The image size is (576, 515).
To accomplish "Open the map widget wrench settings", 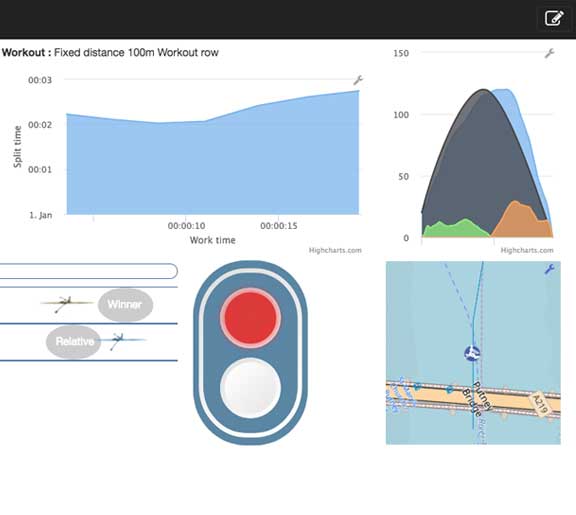I will [x=549, y=269].
